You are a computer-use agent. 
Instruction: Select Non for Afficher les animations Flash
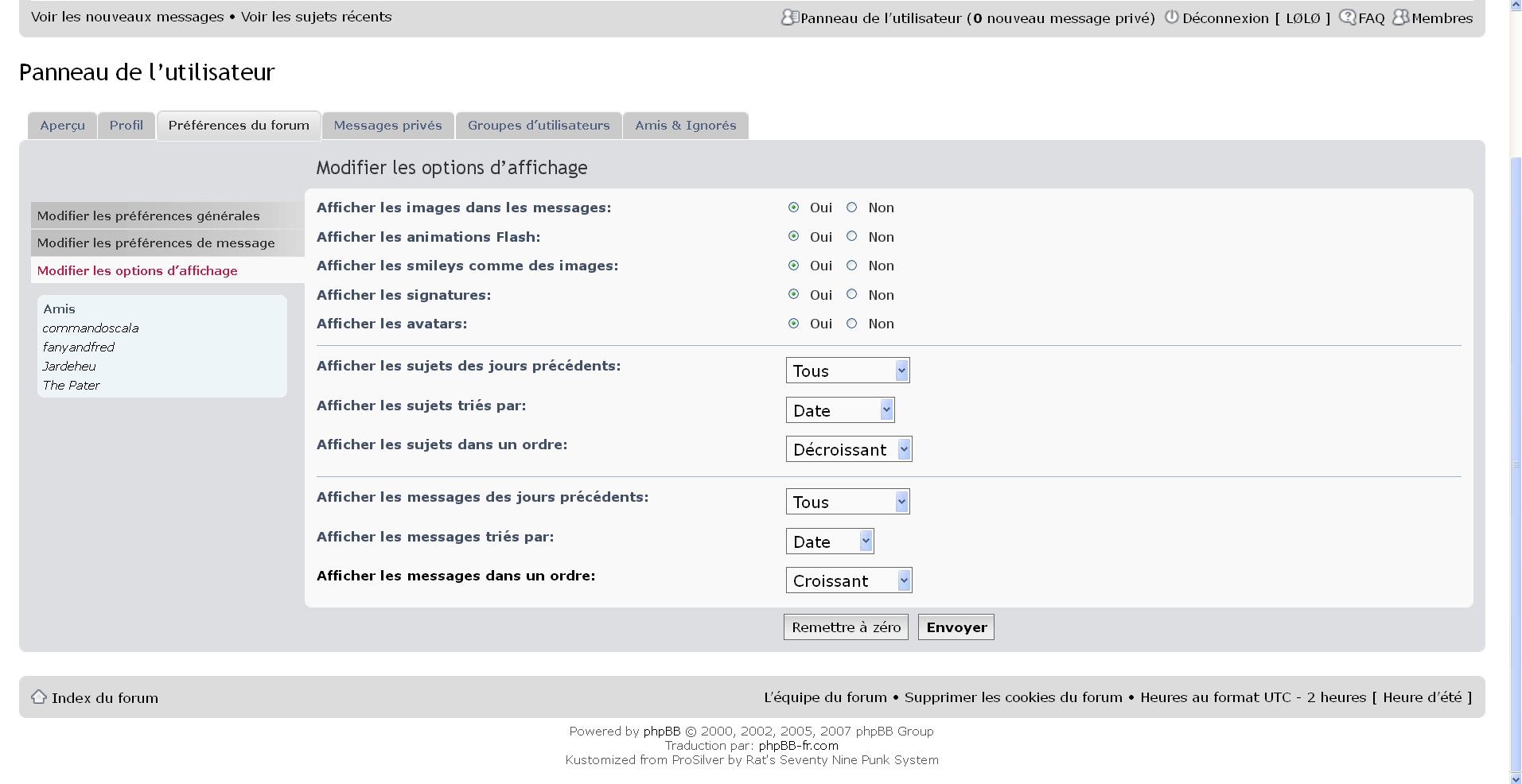[851, 237]
